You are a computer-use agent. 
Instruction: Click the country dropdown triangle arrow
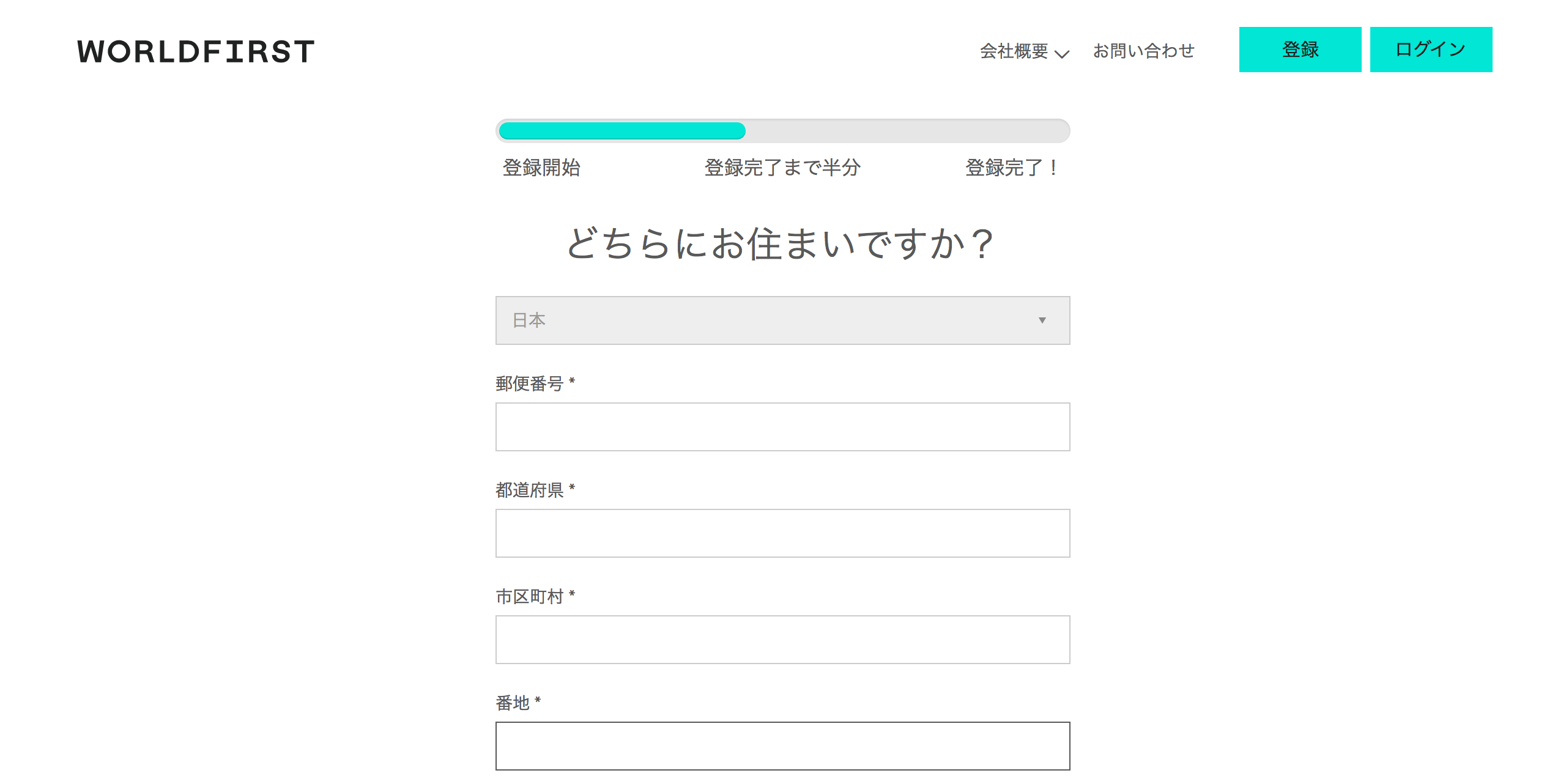1042,320
